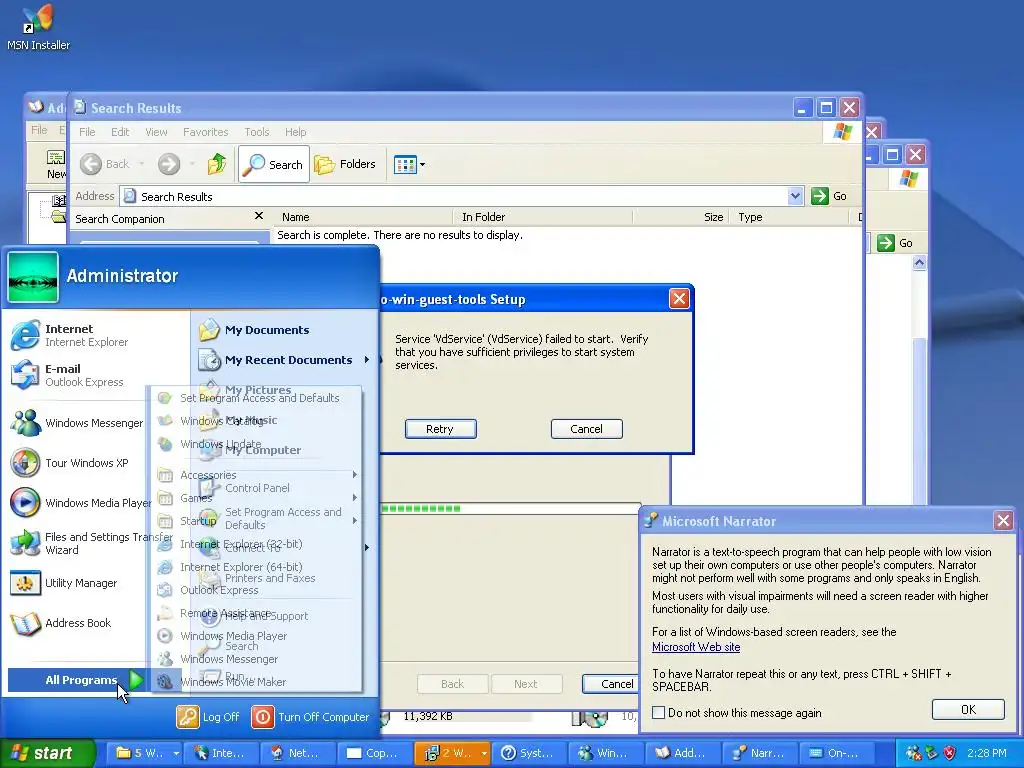Click Log Off in Start menu
This screenshot has height=768, width=1024.
pyautogui.click(x=208, y=717)
